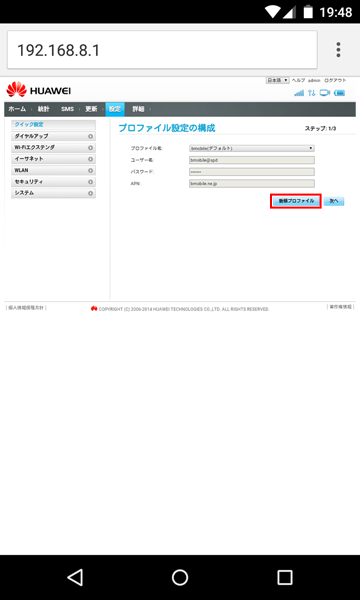The image size is (360, 600).
Task: Tap the Android home circle button
Action: 180,577
